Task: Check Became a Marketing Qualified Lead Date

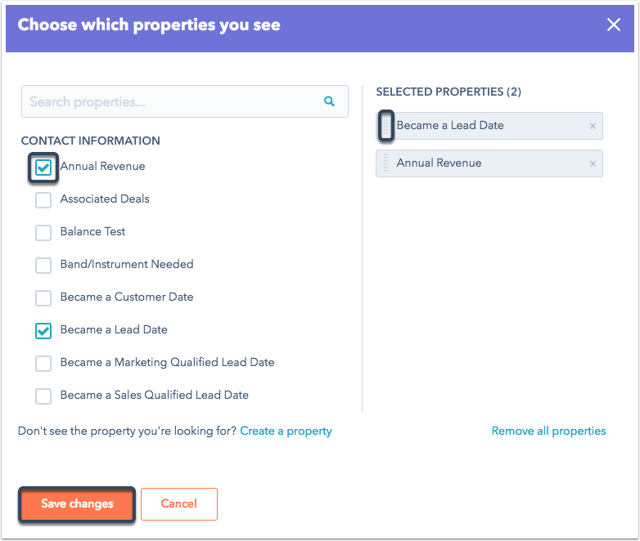Action: [43, 363]
